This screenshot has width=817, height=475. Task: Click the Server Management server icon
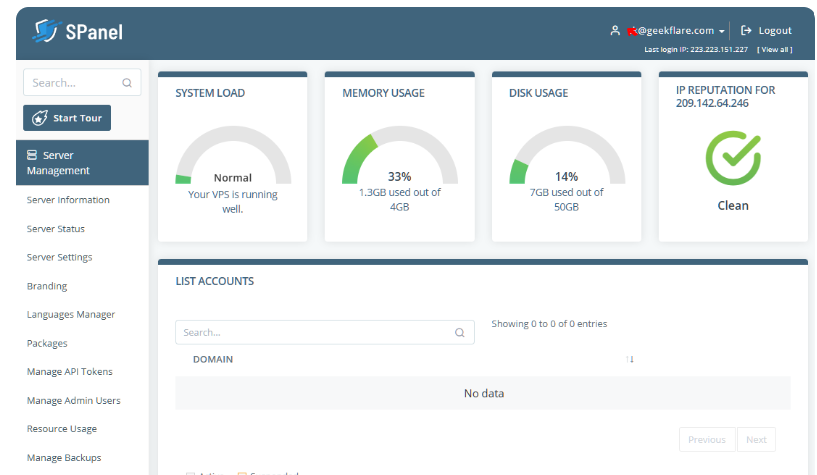[x=32, y=155]
